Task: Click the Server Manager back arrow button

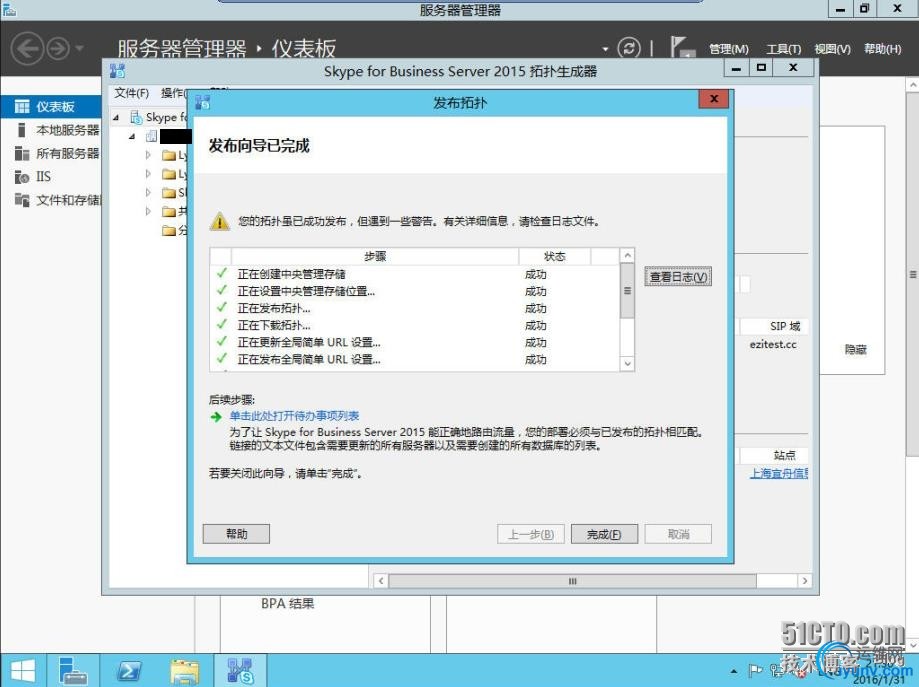Action: pos(27,48)
